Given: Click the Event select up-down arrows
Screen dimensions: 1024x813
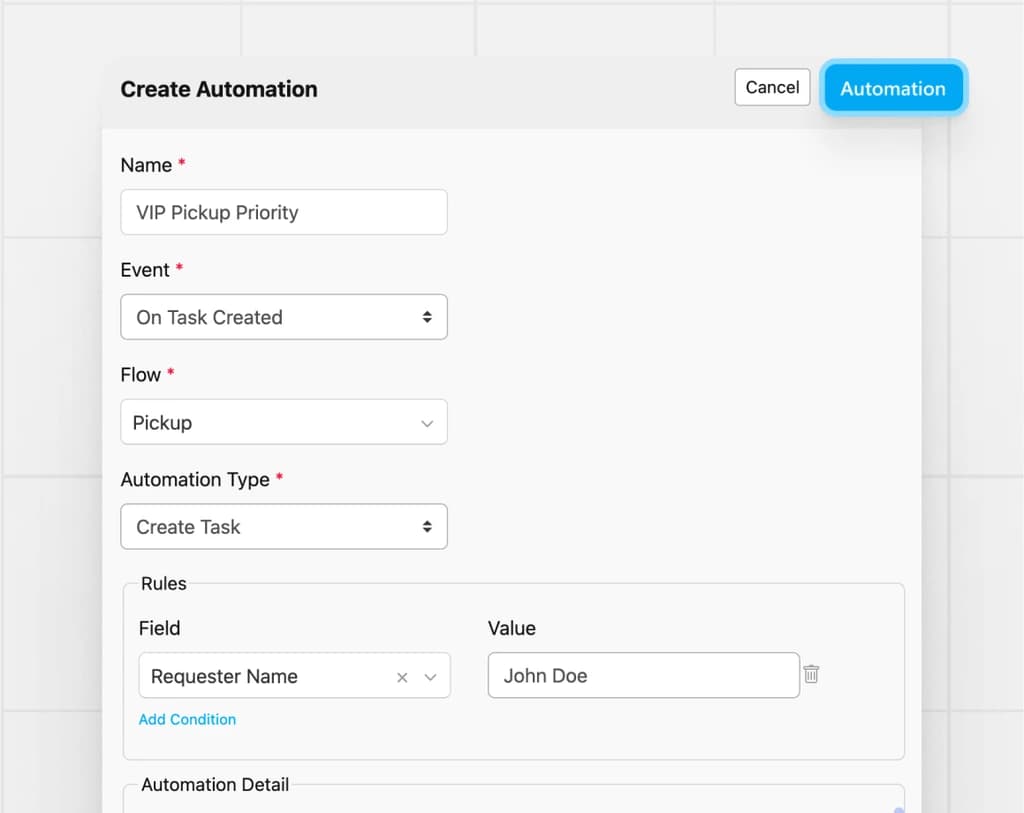Looking at the screenshot, I should pyautogui.click(x=427, y=317).
